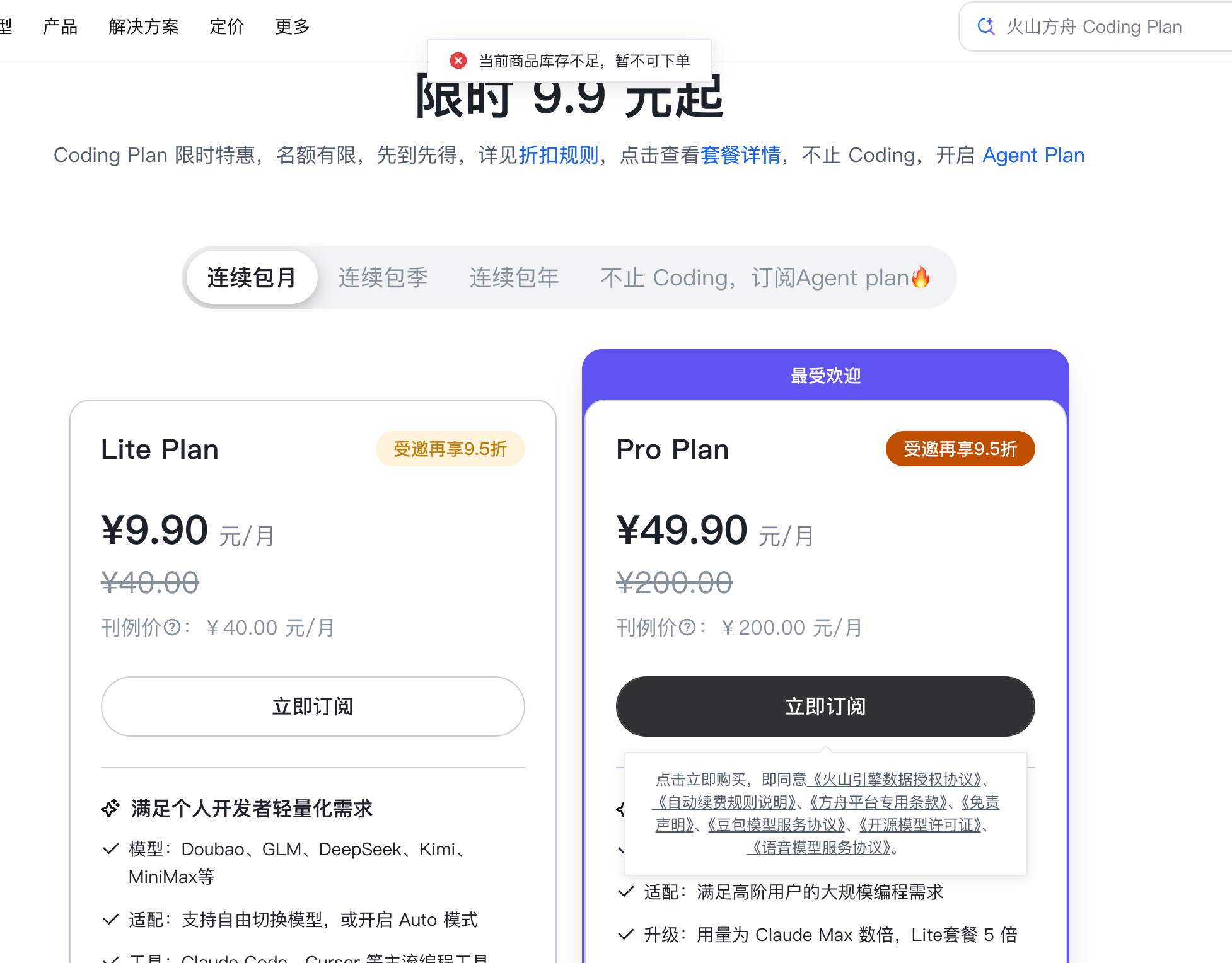
Task: Click the sparkle icon beside 满足个人开发者轻量化需求
Action: [x=110, y=808]
